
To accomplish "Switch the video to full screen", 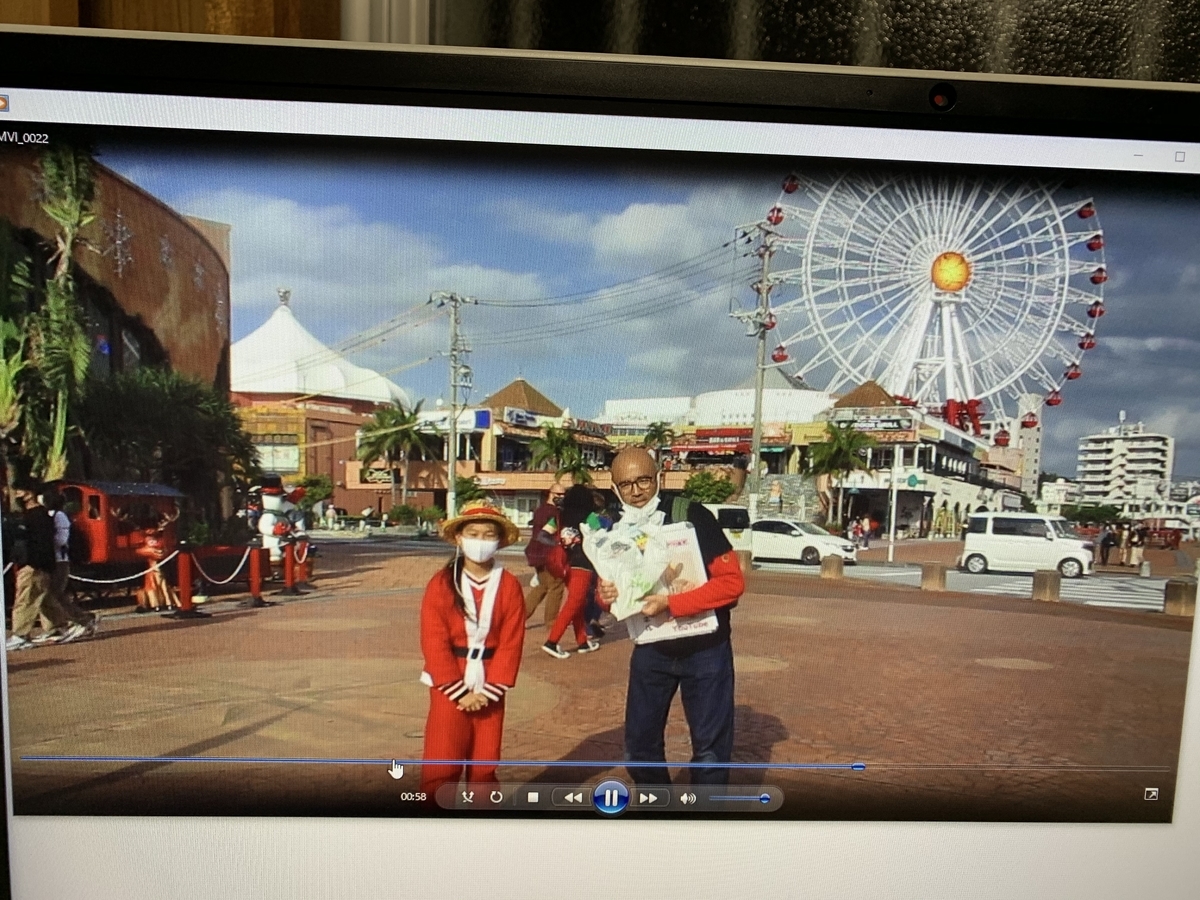I will click(x=1151, y=794).
